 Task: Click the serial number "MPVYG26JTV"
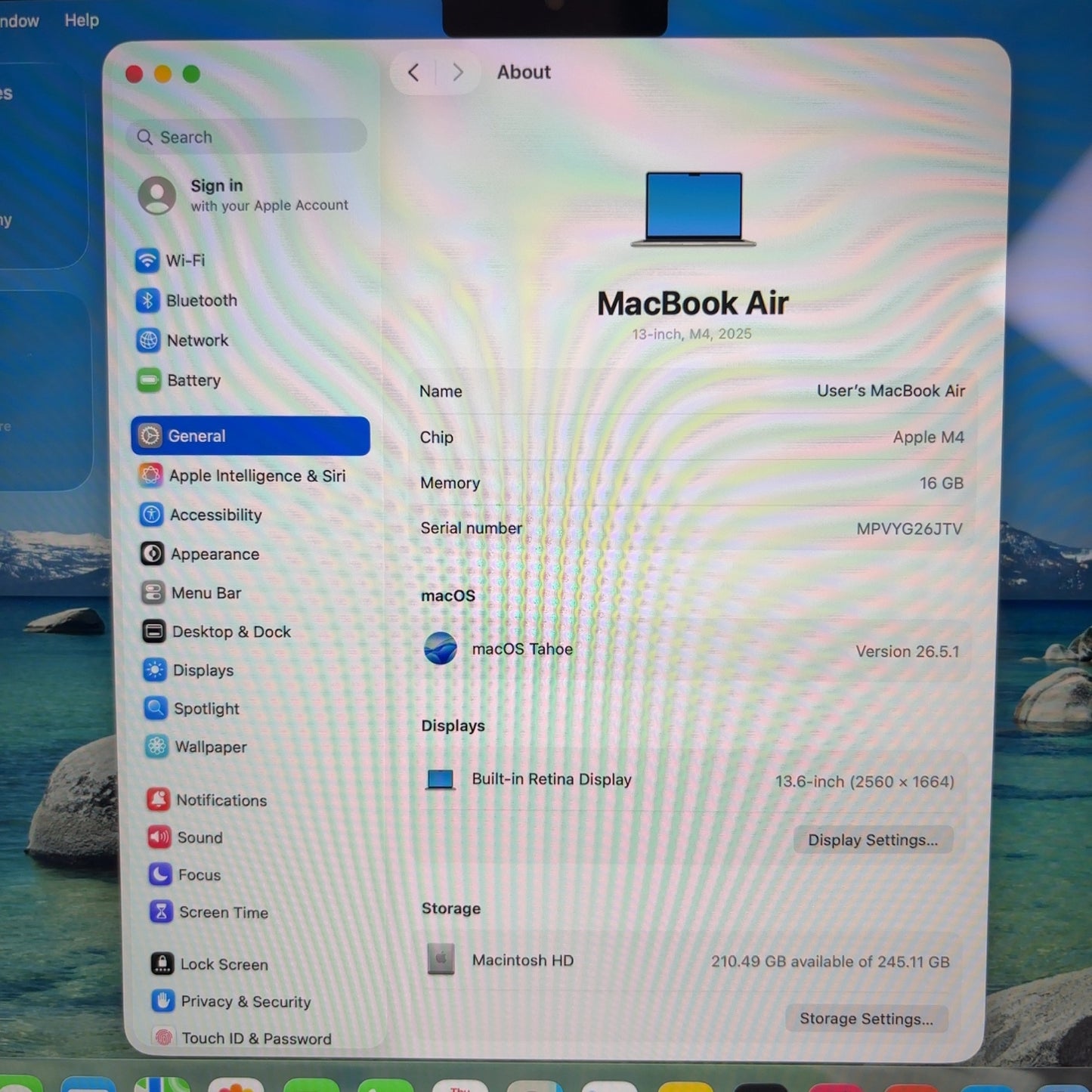pos(910,529)
